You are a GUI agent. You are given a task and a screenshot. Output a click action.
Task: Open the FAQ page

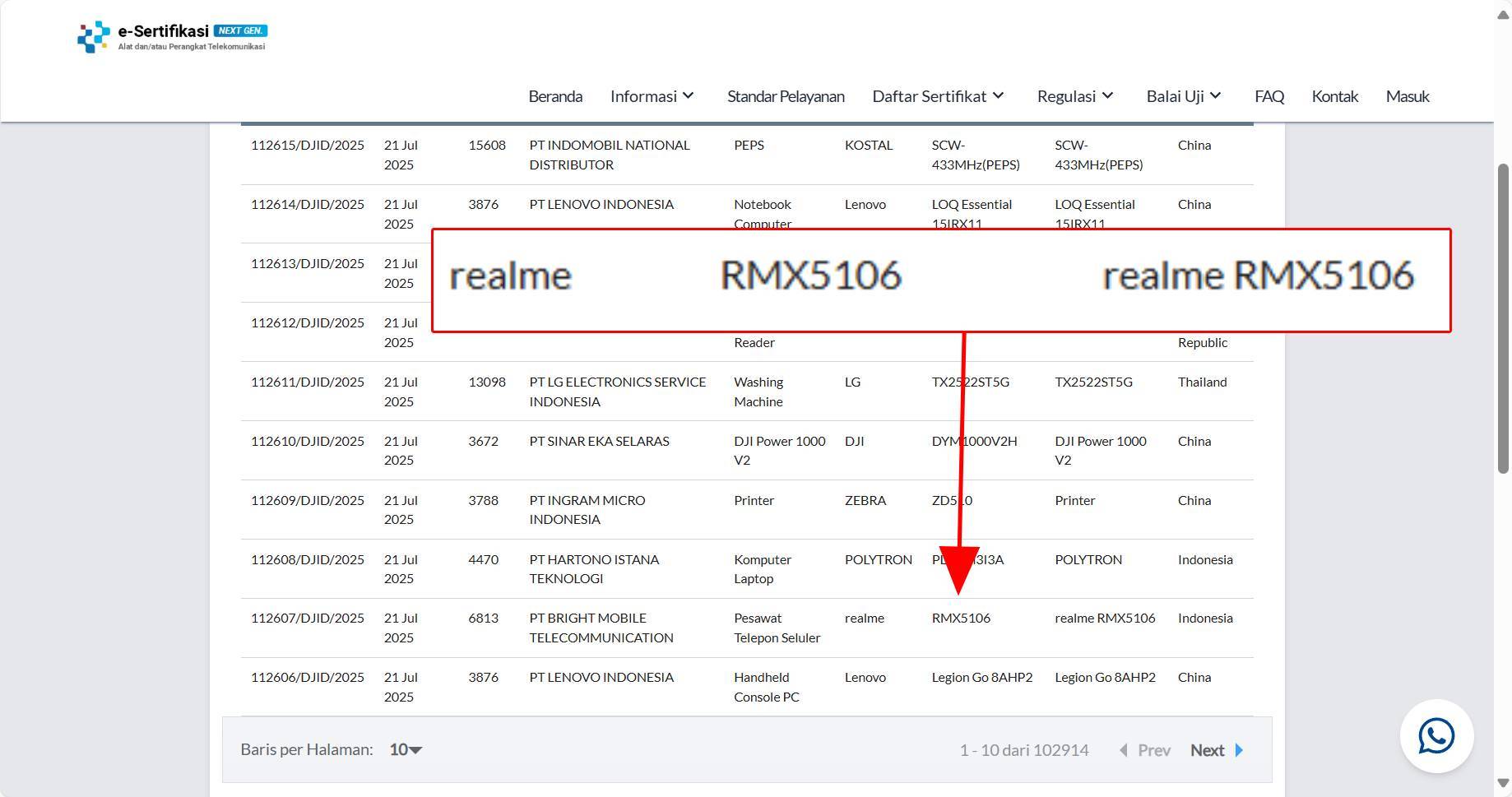tap(1269, 96)
